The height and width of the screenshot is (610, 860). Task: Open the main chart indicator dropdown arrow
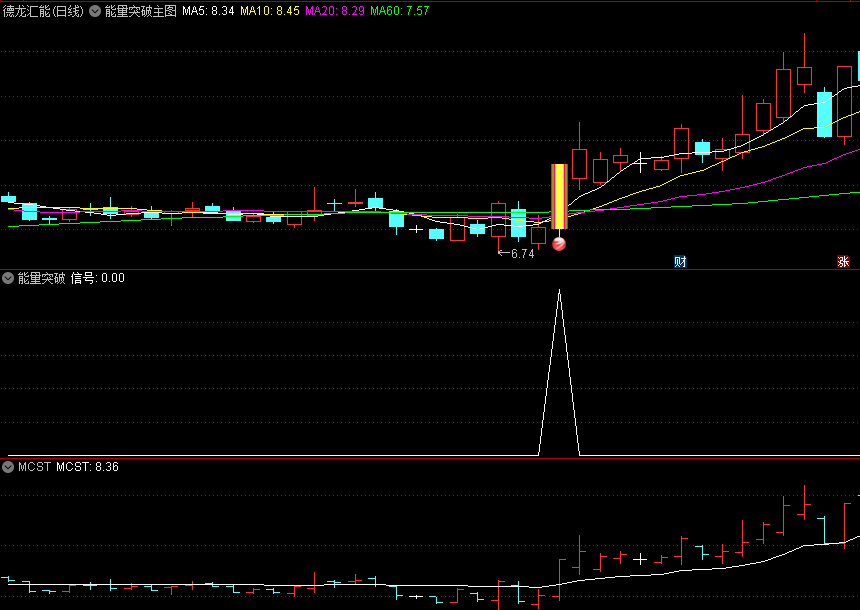(x=95, y=11)
